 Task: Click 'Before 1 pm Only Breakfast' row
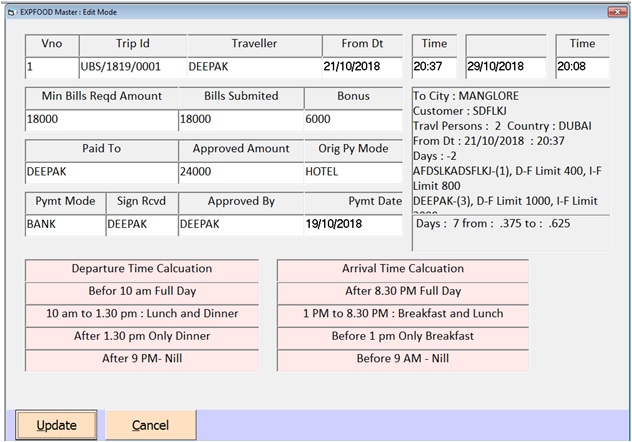pyautogui.click(x=403, y=338)
